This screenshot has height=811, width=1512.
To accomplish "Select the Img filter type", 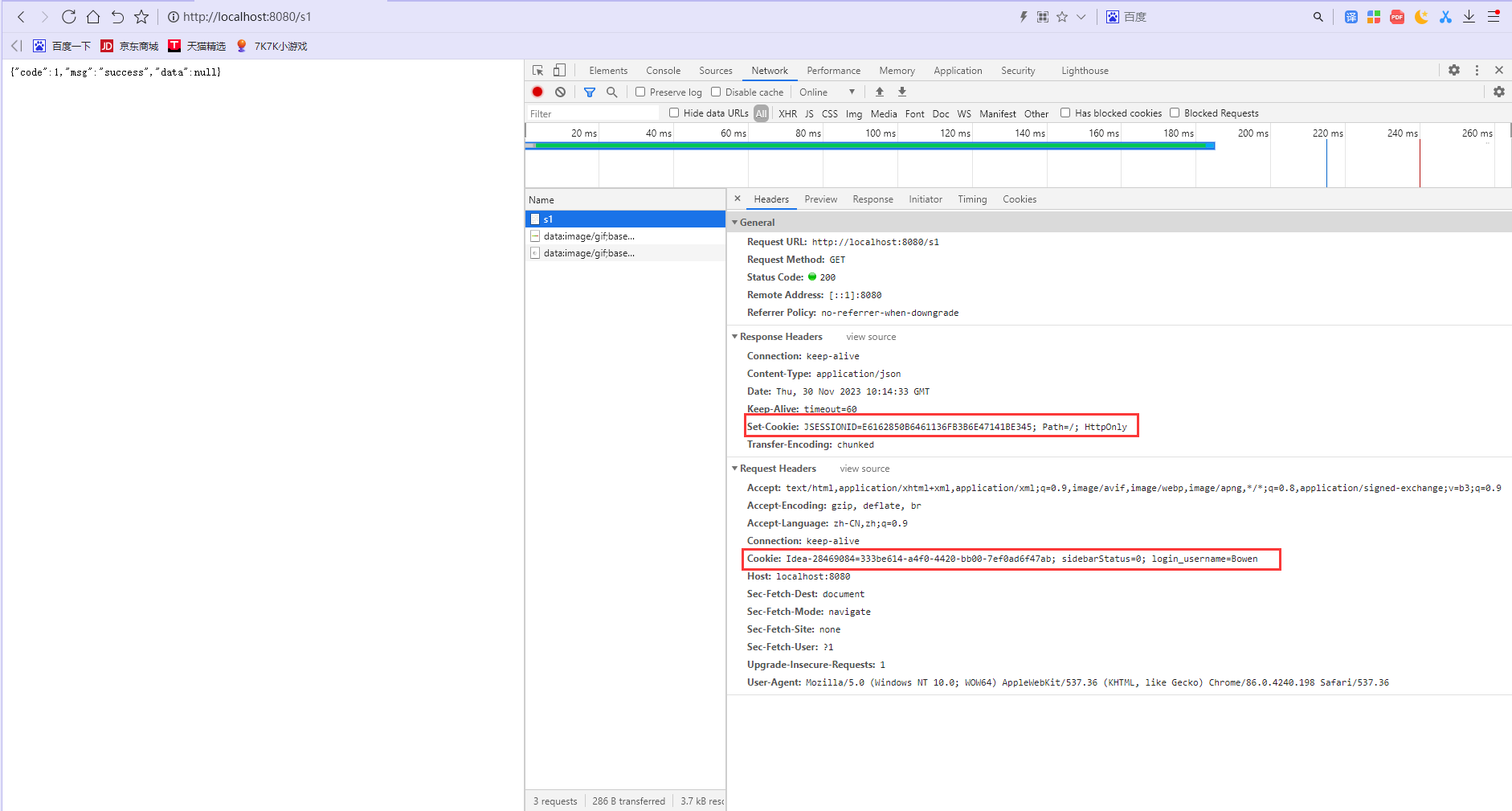I will [x=854, y=114].
